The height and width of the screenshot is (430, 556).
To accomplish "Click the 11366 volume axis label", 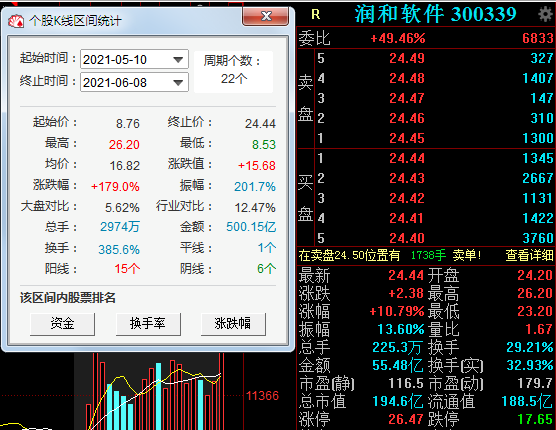I will [x=262, y=396].
